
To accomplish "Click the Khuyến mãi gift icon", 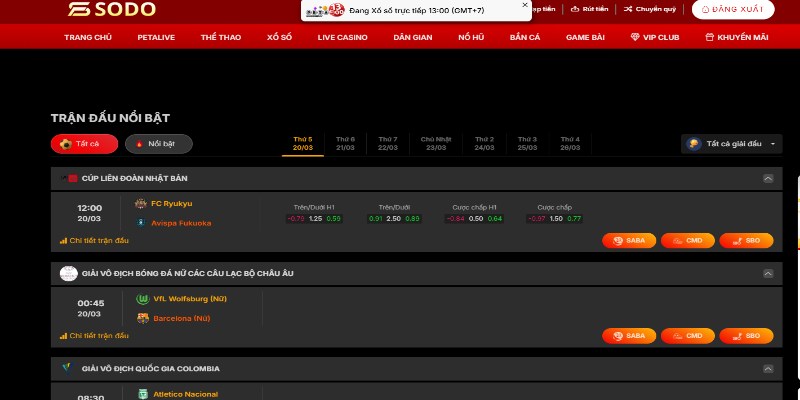I will pos(709,37).
